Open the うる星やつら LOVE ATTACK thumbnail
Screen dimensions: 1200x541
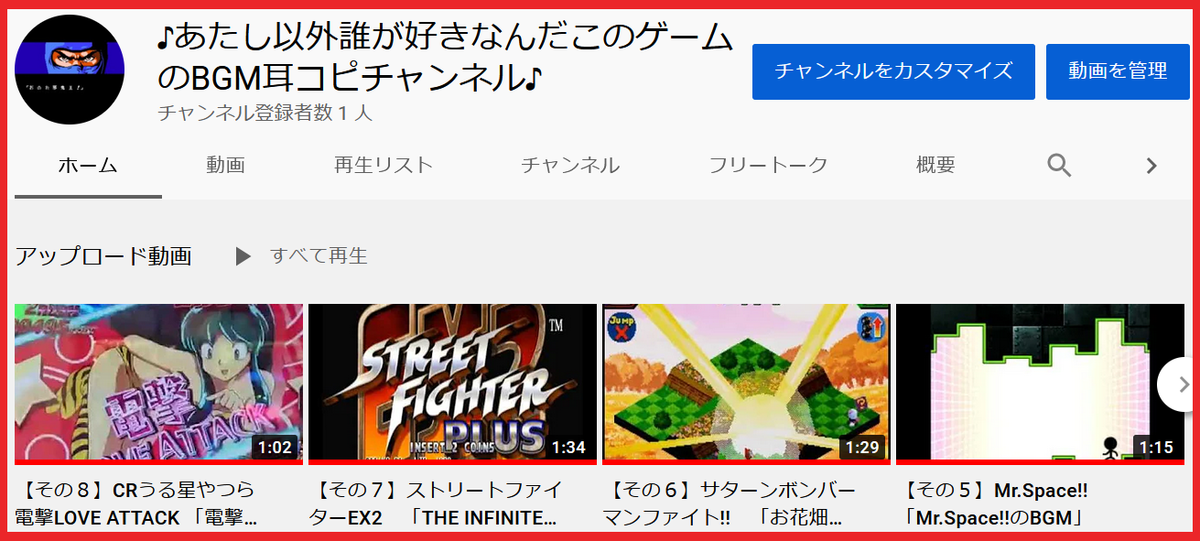click(x=159, y=384)
